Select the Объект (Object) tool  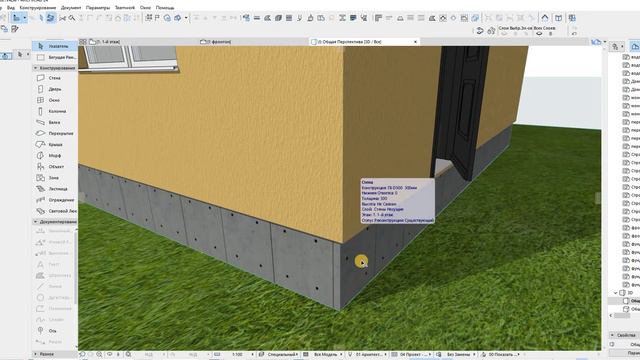pyautogui.click(x=55, y=167)
